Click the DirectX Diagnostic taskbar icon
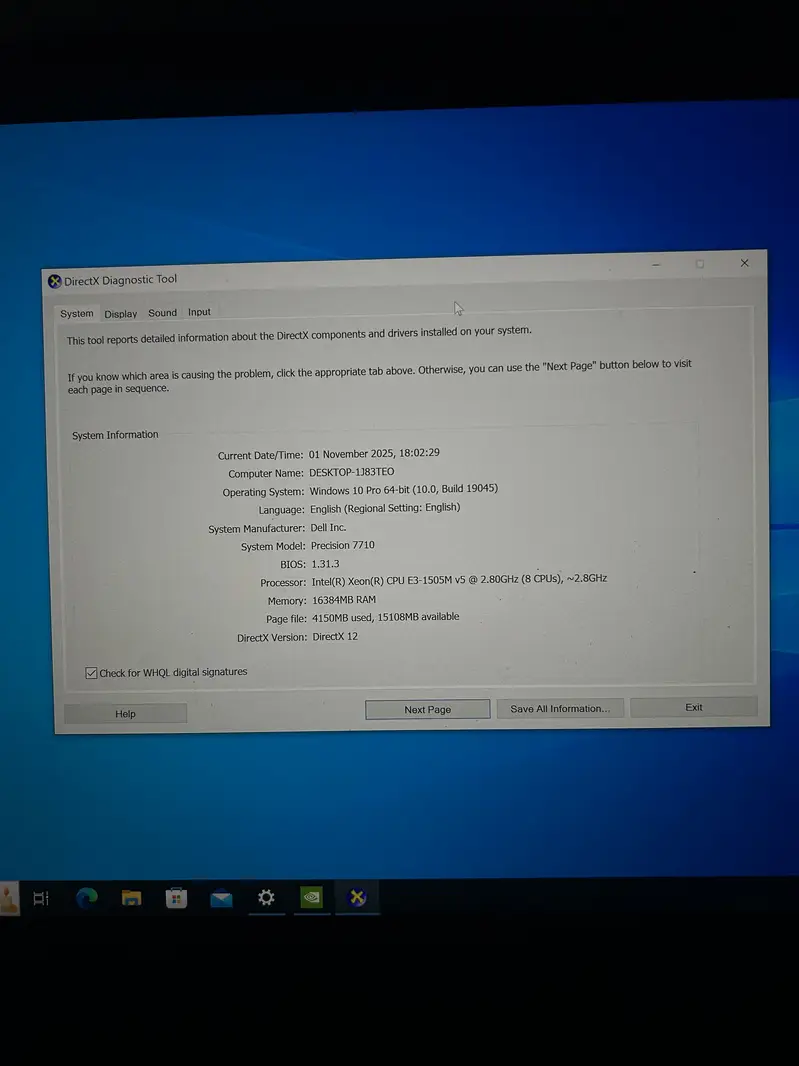Image resolution: width=799 pixels, height=1066 pixels. click(x=357, y=898)
